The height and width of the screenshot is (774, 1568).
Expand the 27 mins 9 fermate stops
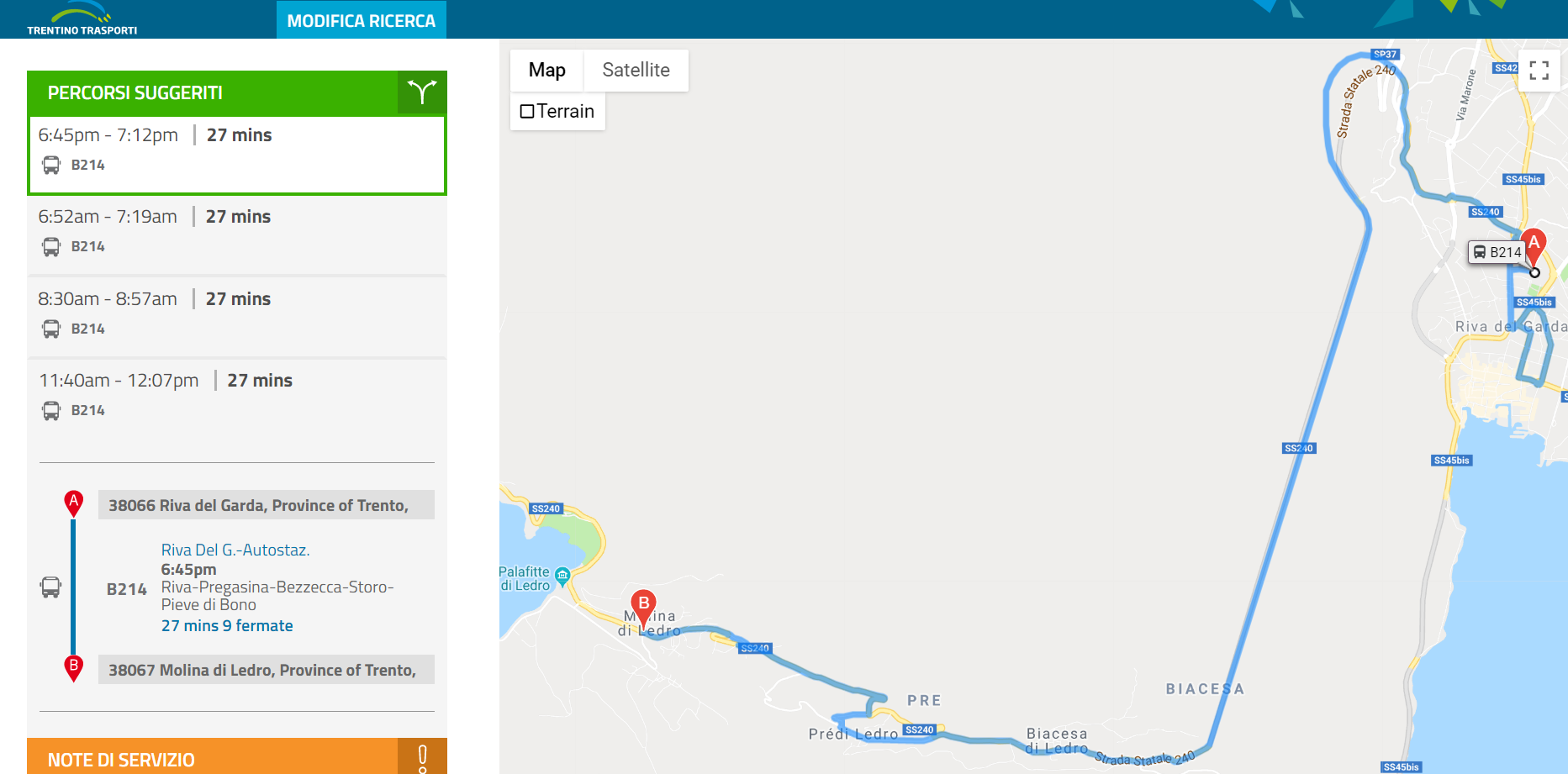(x=227, y=626)
